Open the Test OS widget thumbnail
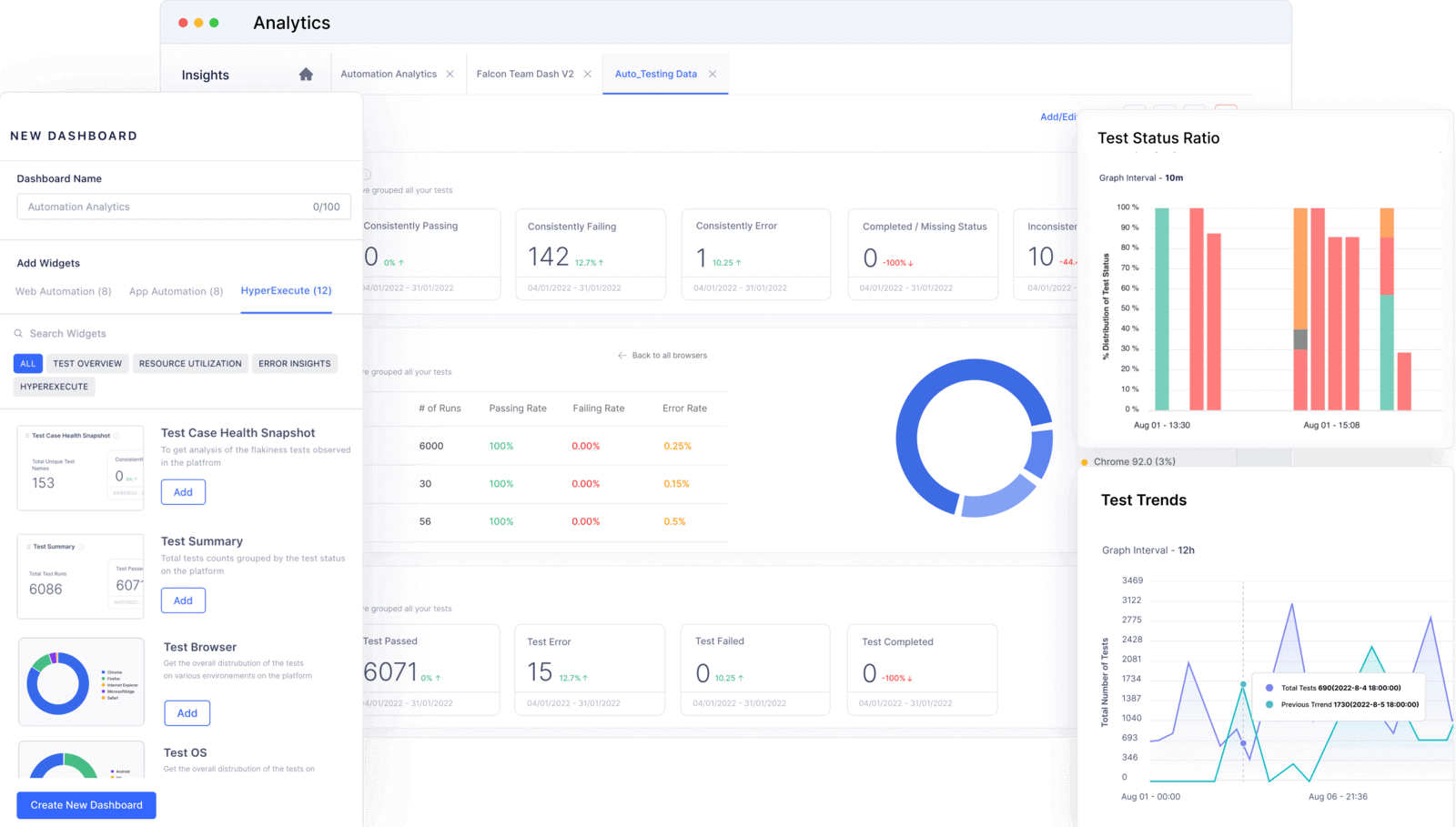Screen dimensions: 1456x827 81,760
